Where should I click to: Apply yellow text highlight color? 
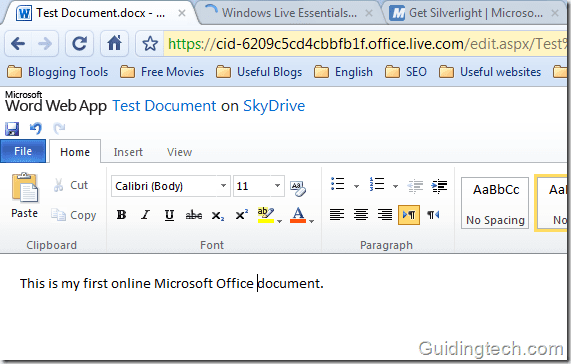266,215
